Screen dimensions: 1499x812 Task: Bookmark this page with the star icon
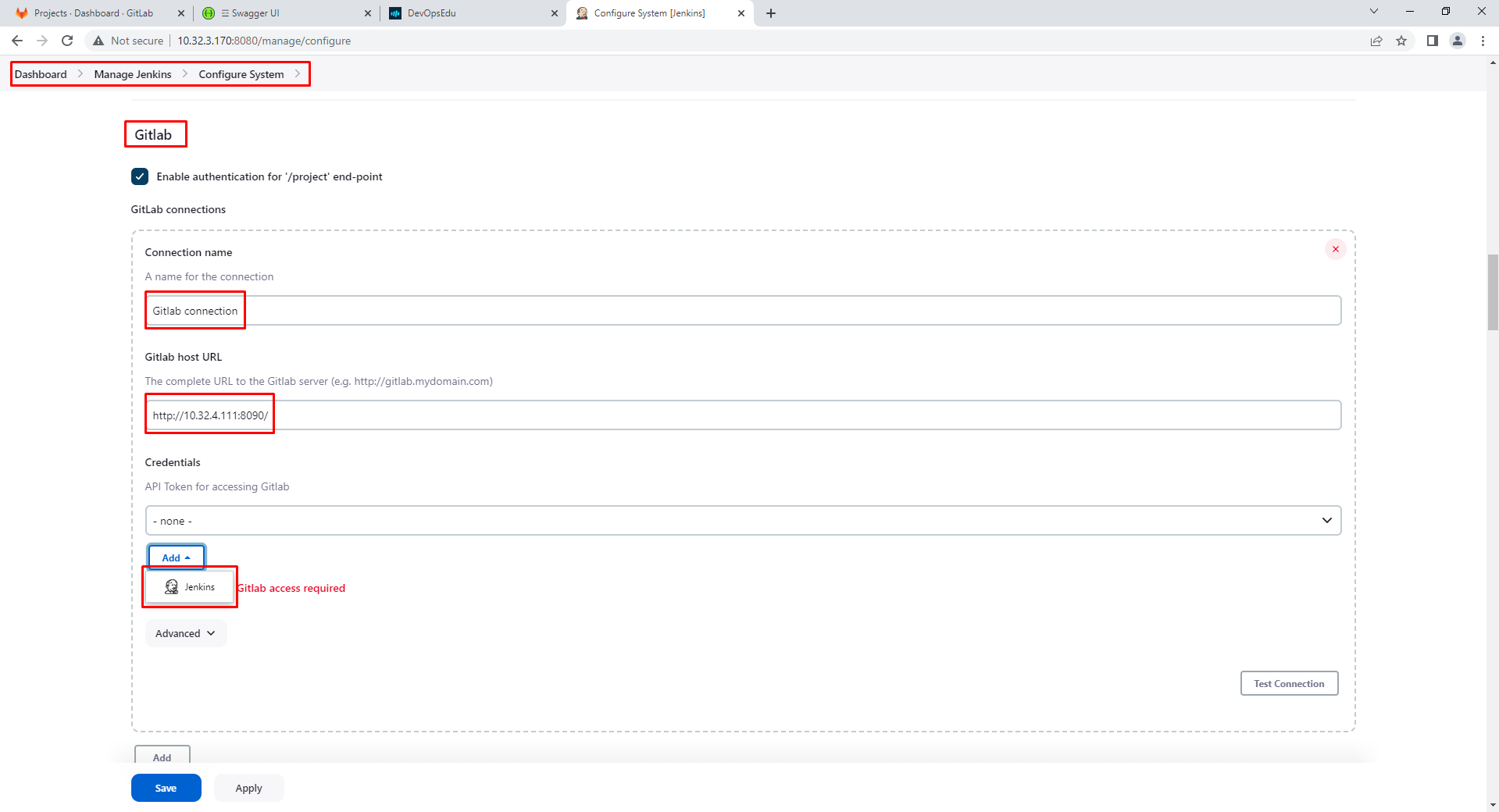pos(1401,41)
